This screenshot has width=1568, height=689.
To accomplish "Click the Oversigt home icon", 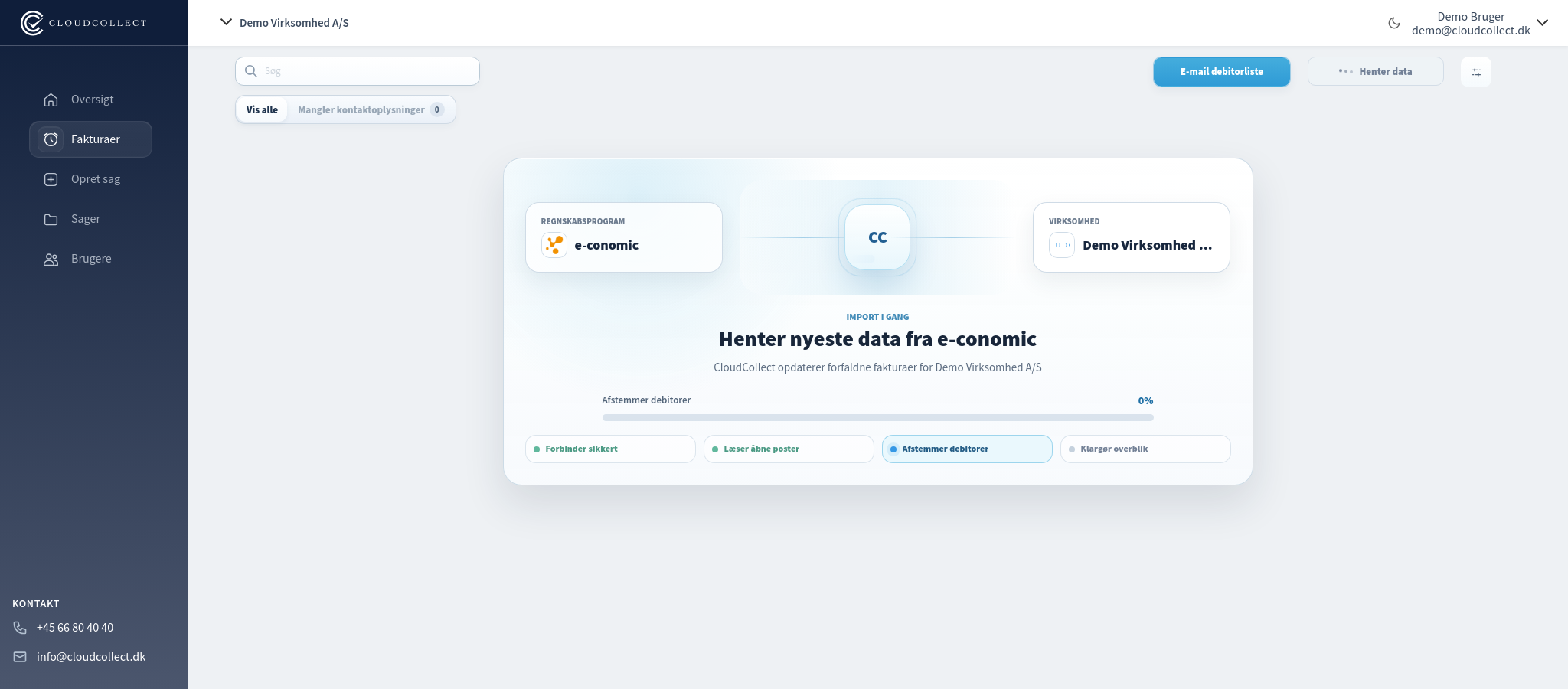I will click(x=51, y=100).
